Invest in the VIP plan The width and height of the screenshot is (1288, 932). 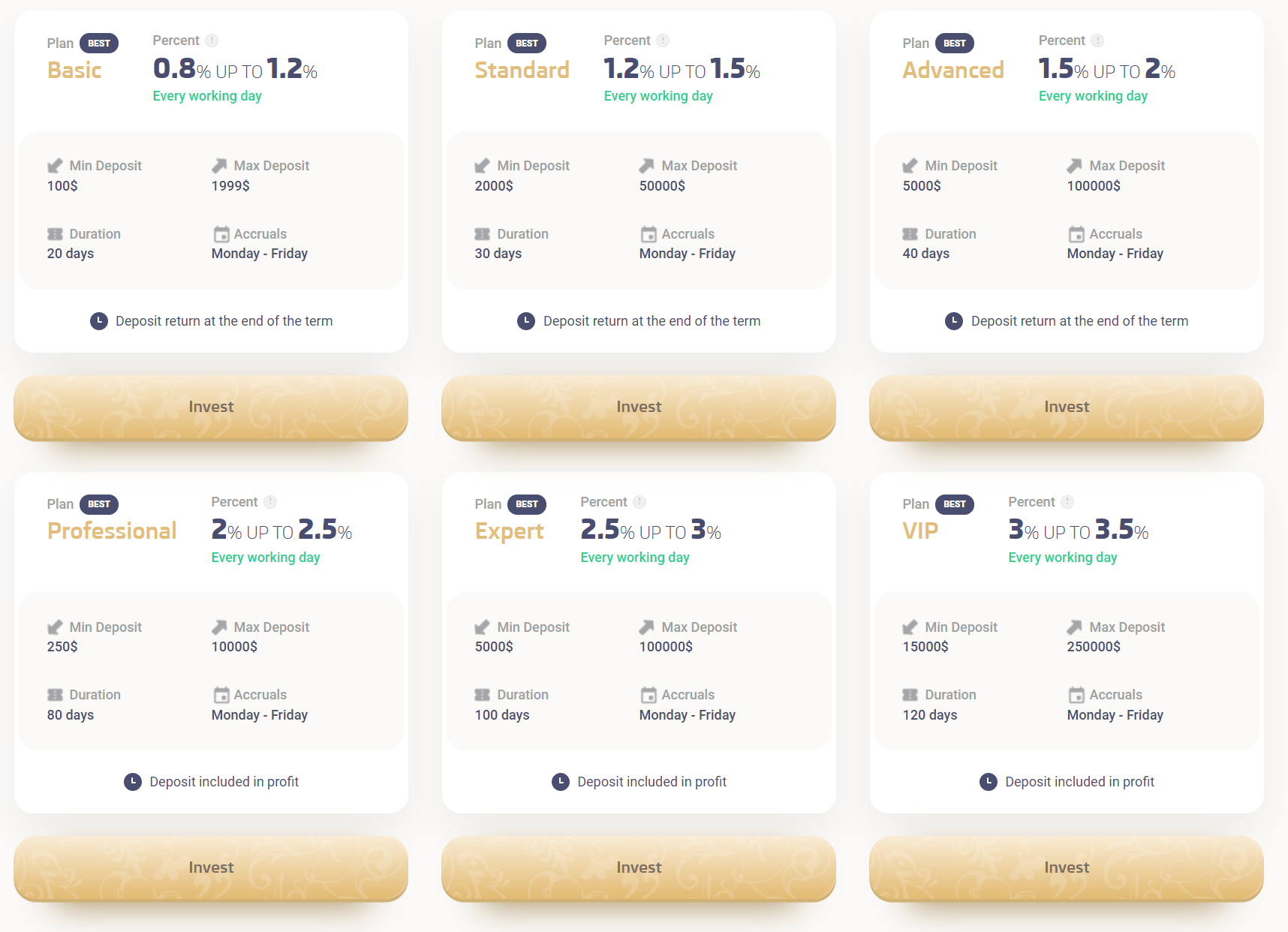[1067, 868]
